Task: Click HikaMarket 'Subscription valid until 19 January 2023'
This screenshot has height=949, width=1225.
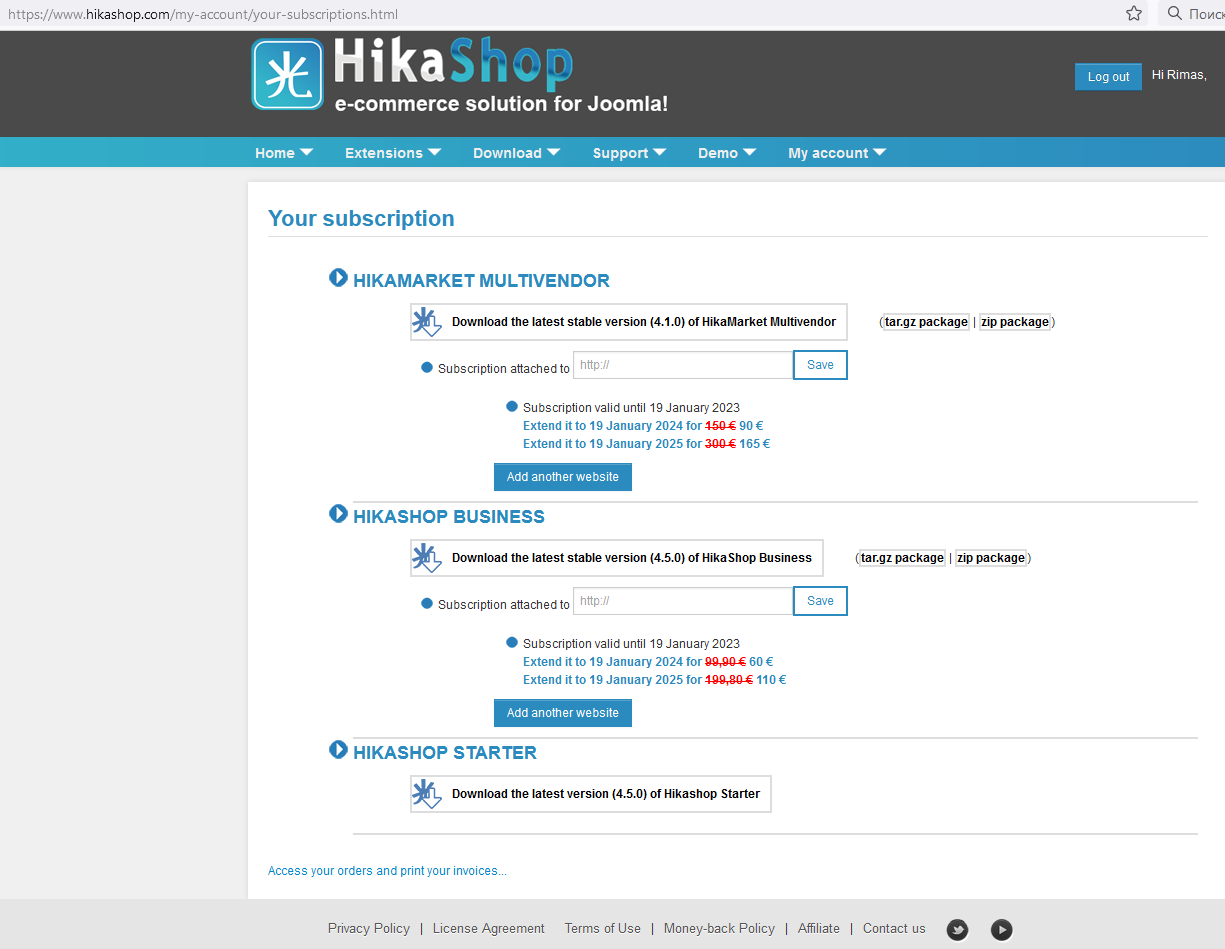Action: 631,408
